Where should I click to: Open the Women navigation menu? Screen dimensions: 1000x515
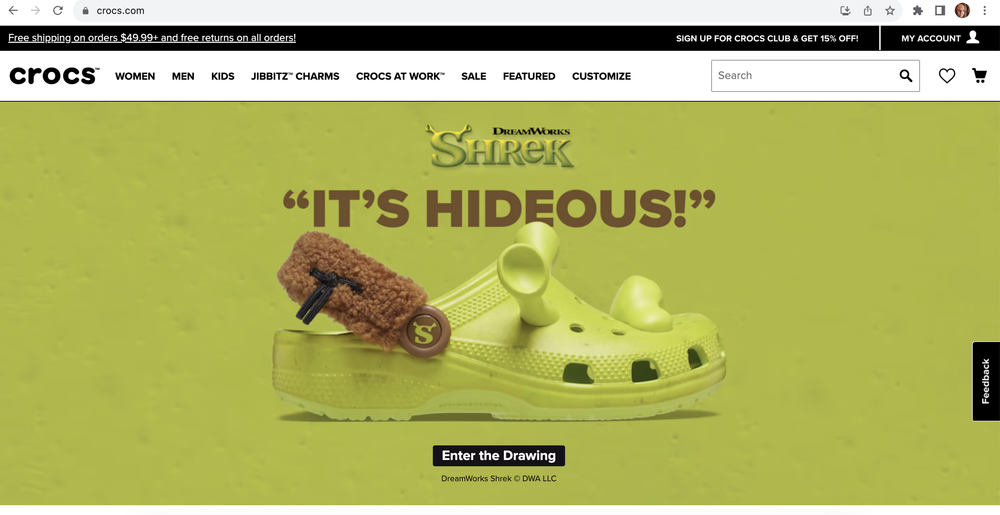pyautogui.click(x=135, y=76)
